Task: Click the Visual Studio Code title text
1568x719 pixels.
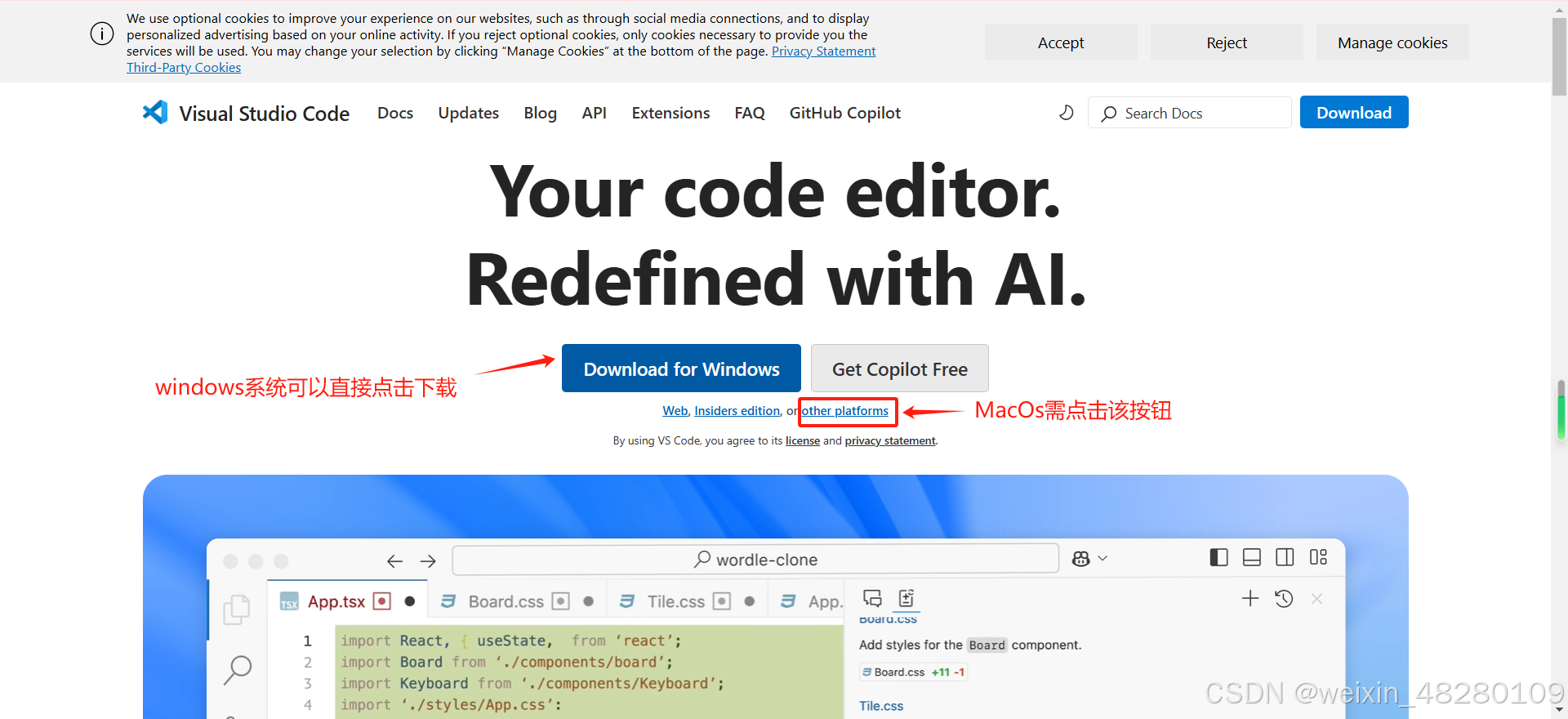Action: tap(265, 114)
